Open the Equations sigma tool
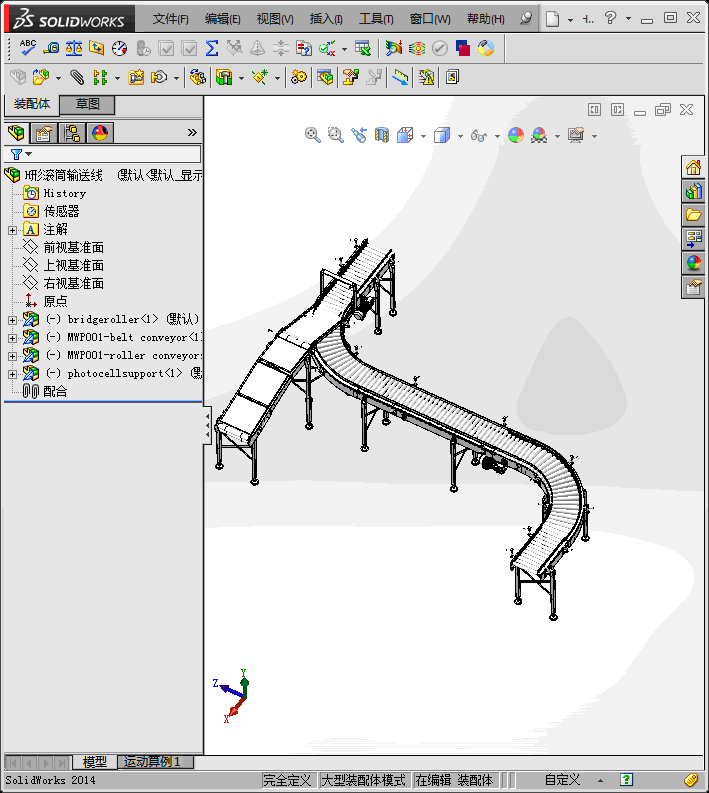The width and height of the screenshot is (709, 793). pos(212,48)
